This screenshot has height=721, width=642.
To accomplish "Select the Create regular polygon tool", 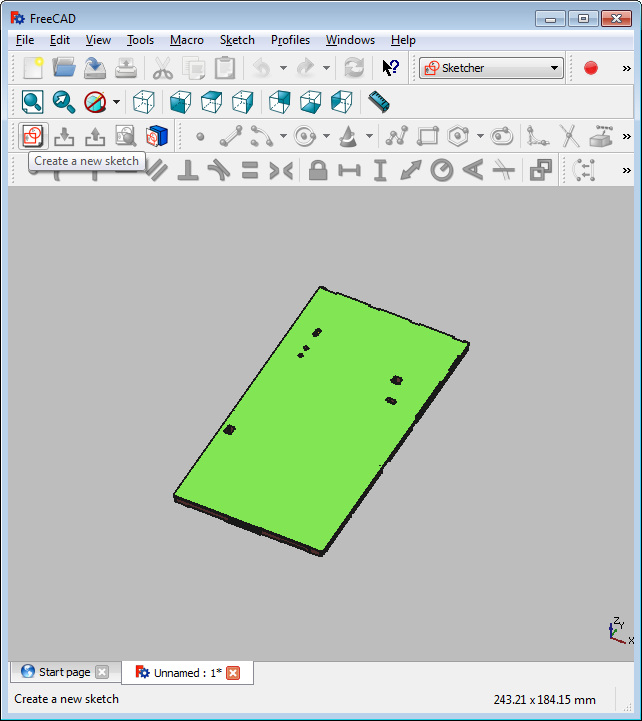I will point(458,136).
